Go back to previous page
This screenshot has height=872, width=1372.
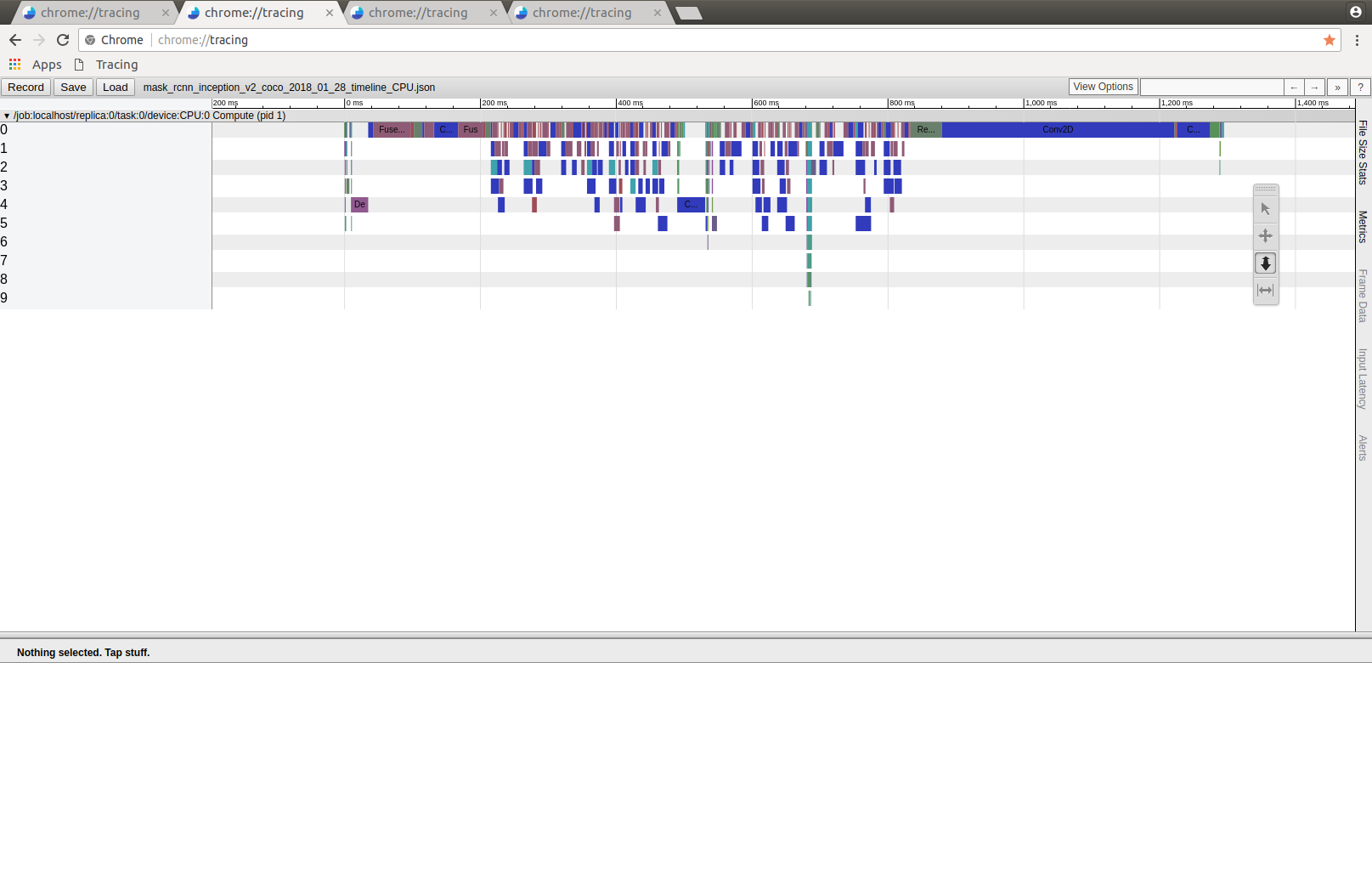click(15, 40)
